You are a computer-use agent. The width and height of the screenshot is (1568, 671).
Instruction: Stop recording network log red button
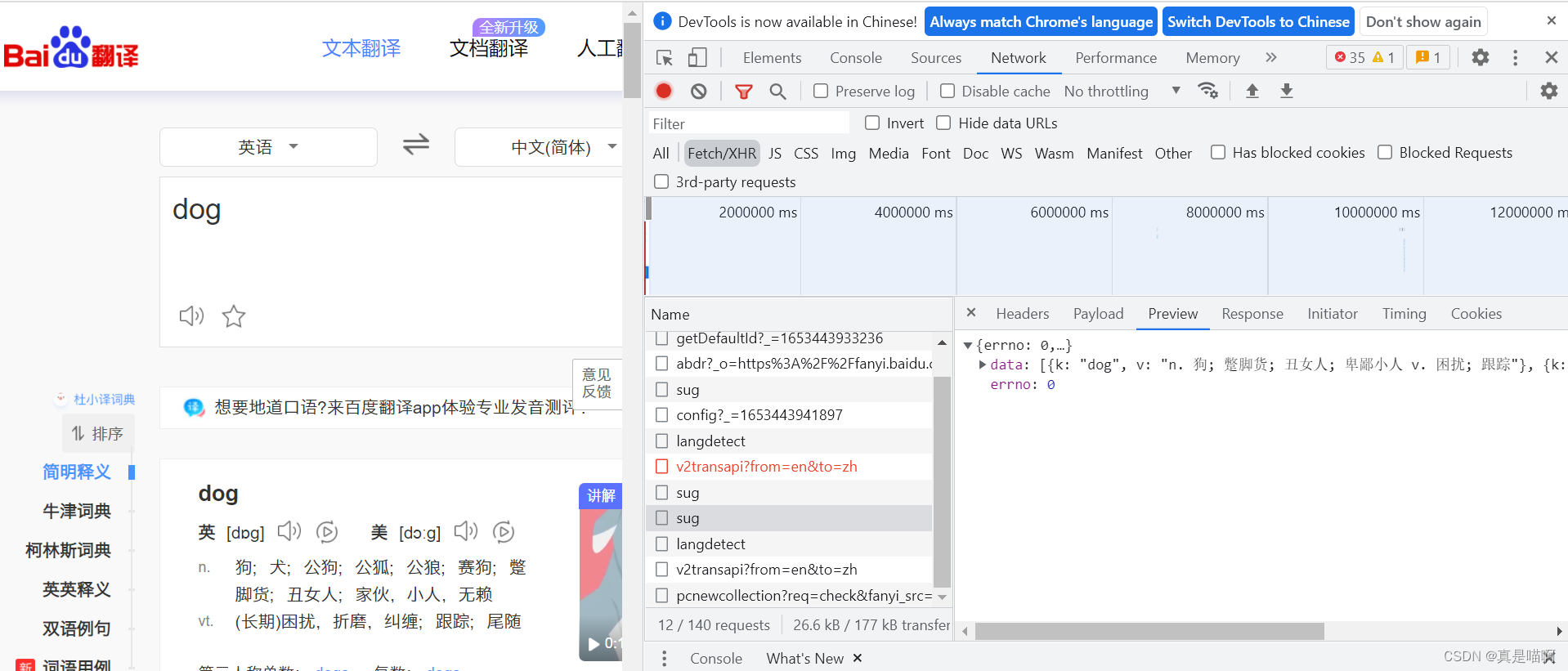coord(664,91)
